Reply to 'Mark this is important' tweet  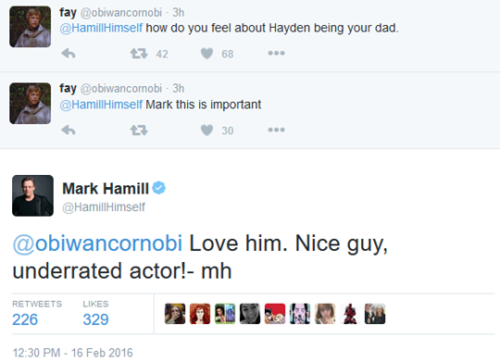point(68,130)
